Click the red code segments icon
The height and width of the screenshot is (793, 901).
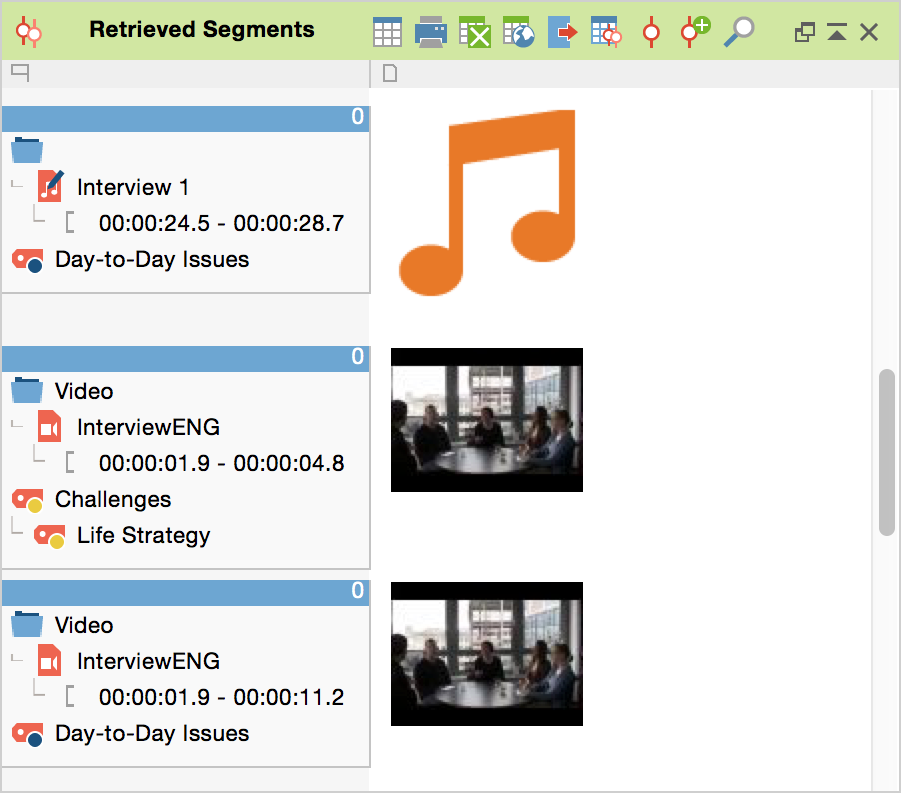point(651,32)
